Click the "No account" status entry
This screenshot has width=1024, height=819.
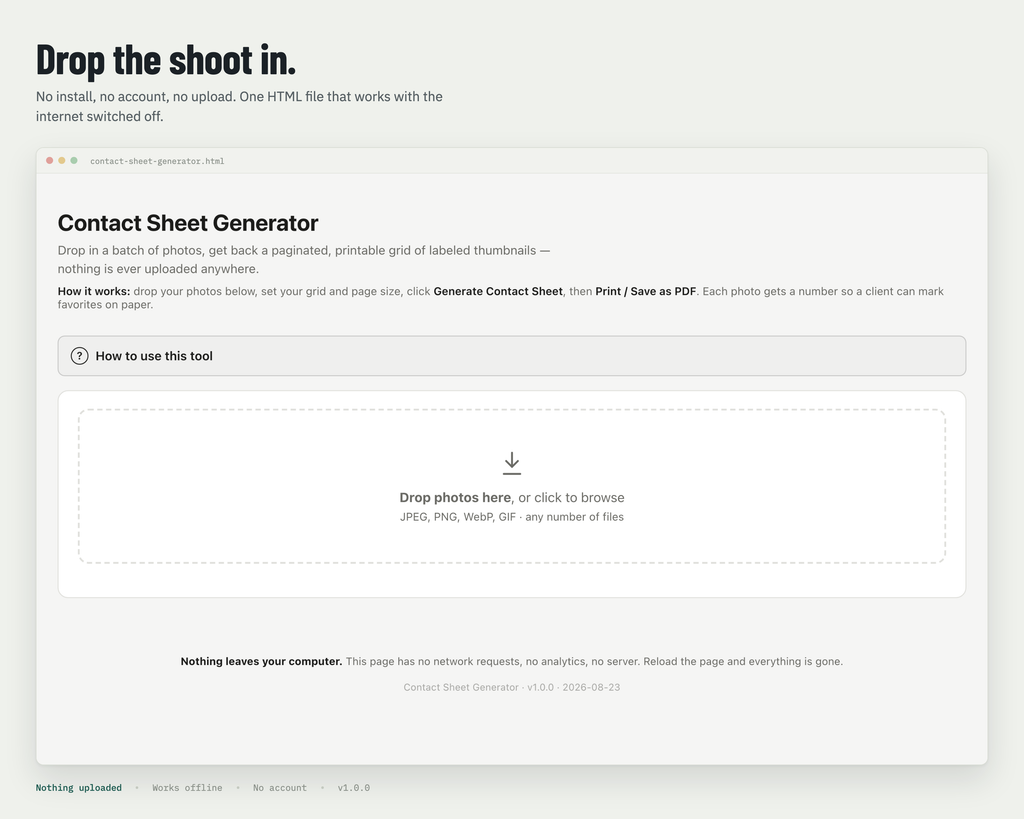(x=280, y=788)
